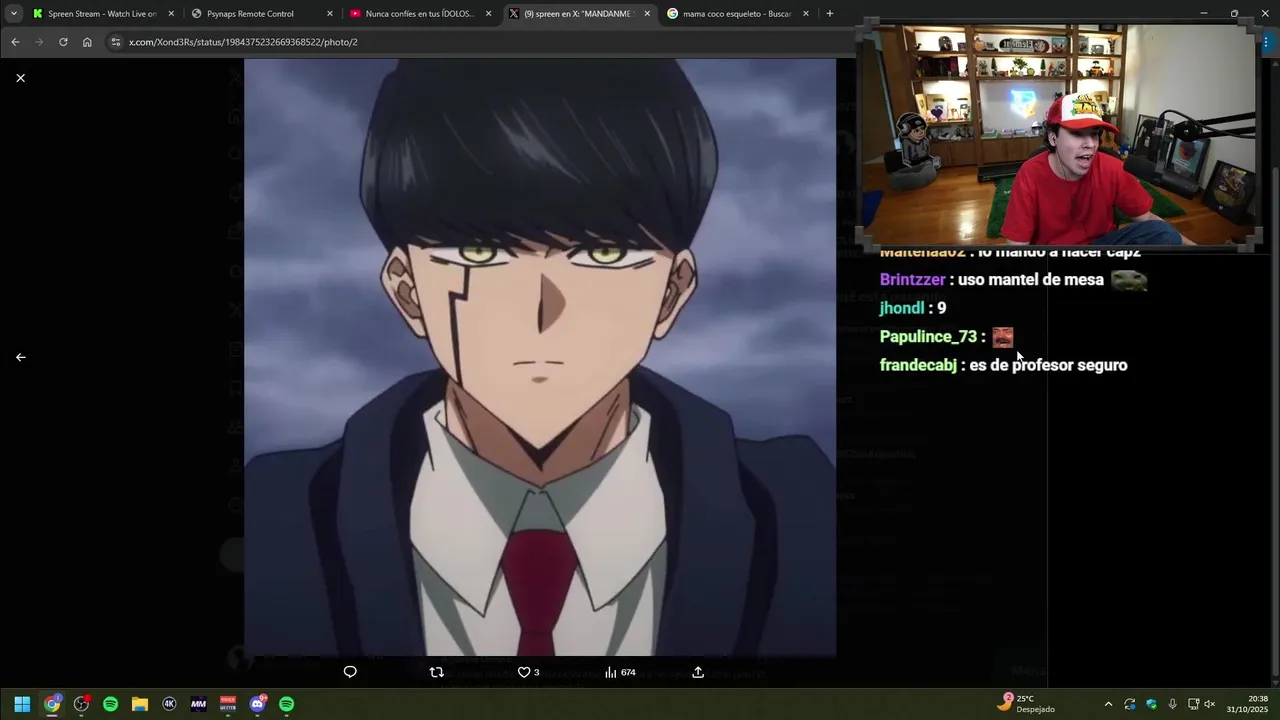Image resolution: width=1280 pixels, height=720 pixels.
Task: Click the microphone tray icon
Action: pos(1172,704)
